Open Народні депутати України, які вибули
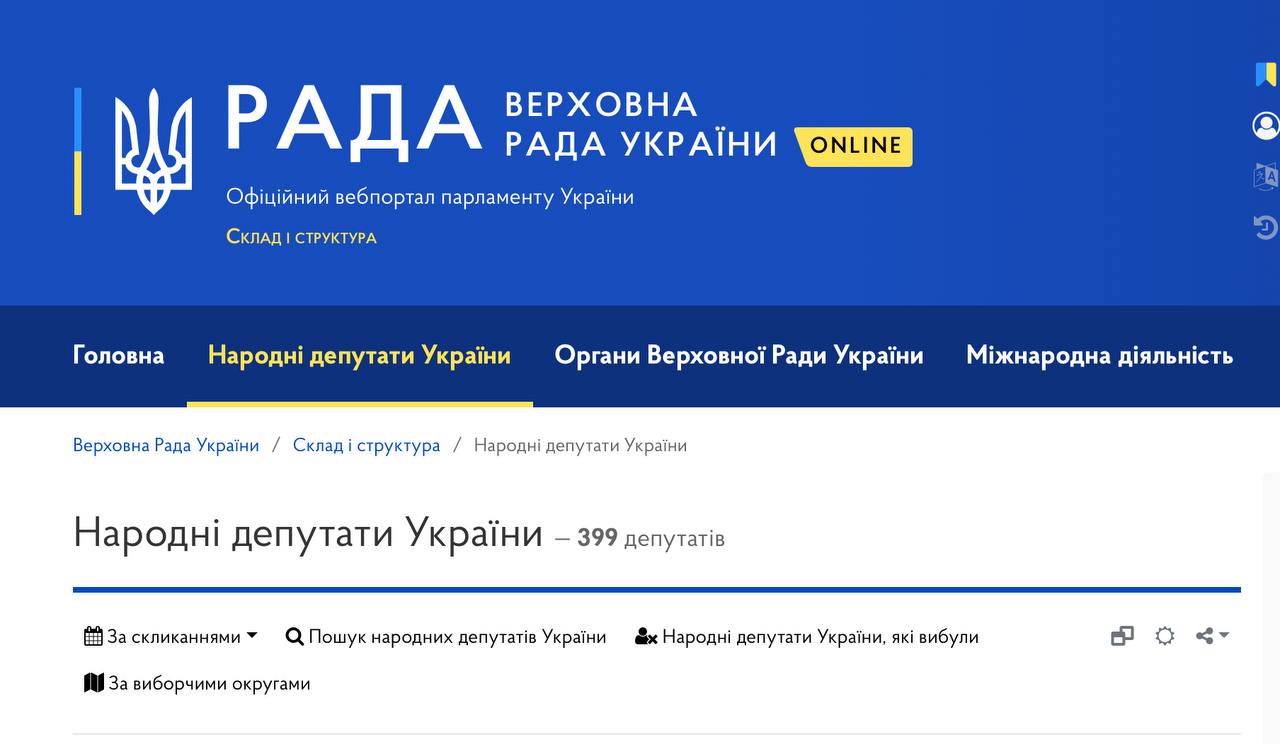Viewport: 1280px width, 744px height. click(x=807, y=637)
